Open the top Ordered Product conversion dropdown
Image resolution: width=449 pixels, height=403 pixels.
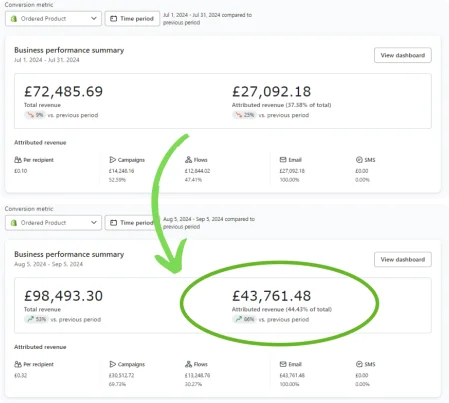(53, 19)
